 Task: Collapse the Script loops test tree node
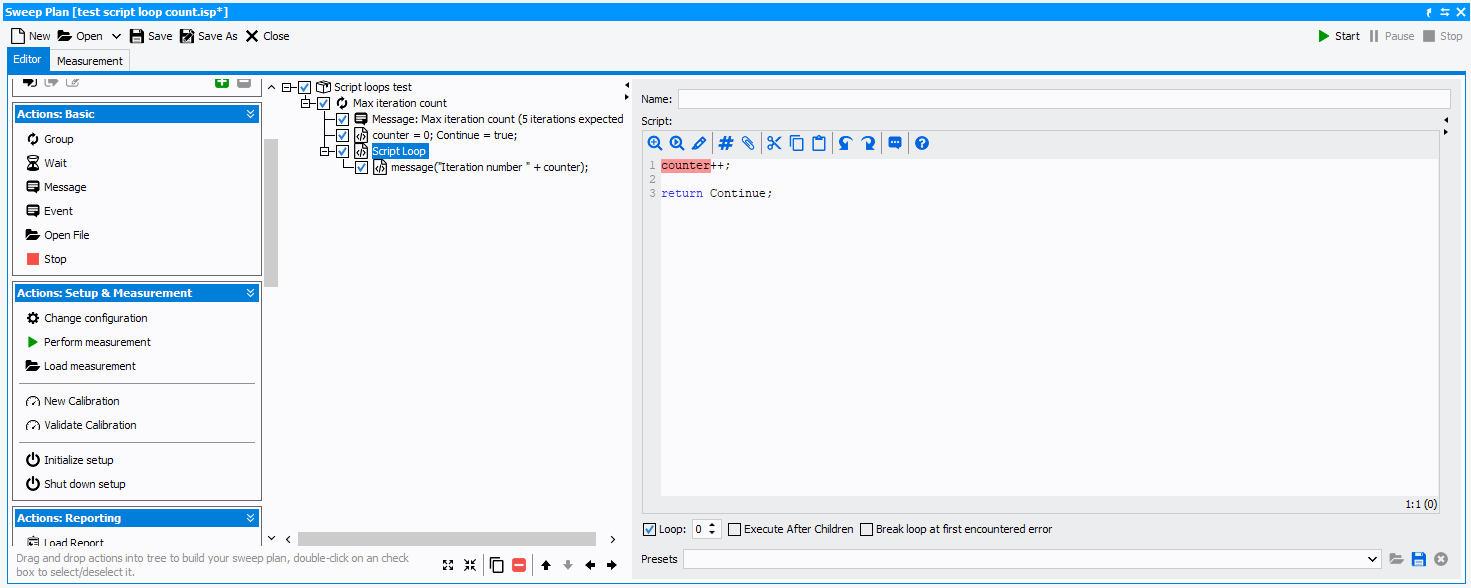[x=287, y=87]
